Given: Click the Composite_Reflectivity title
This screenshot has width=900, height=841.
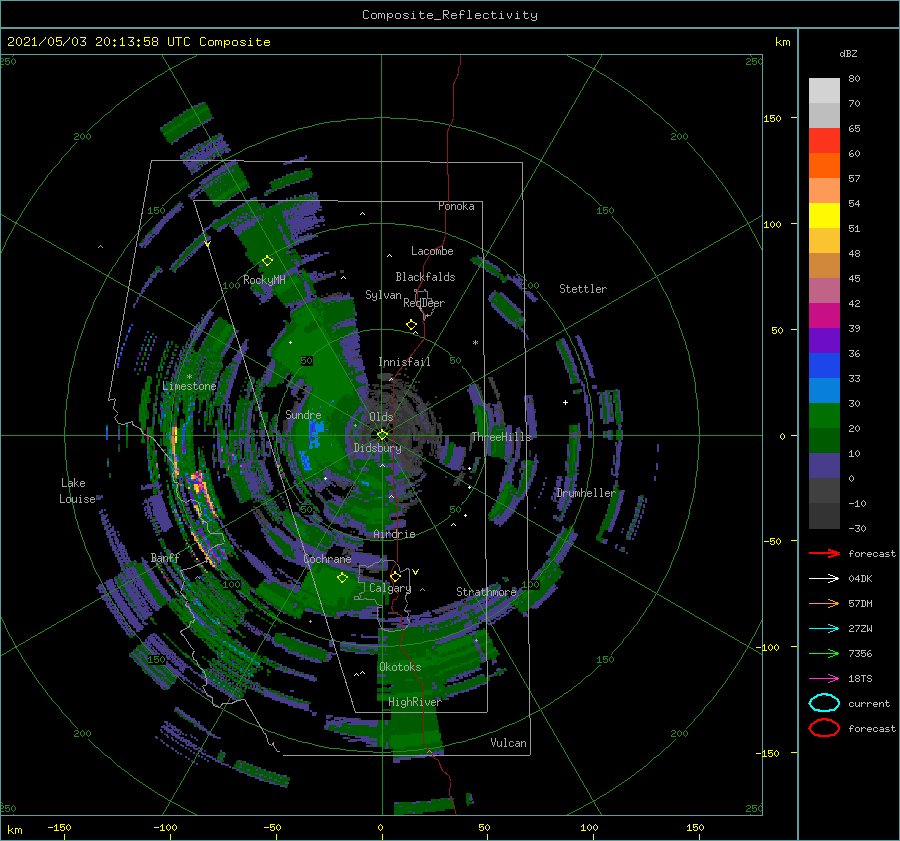Looking at the screenshot, I should tap(449, 15).
